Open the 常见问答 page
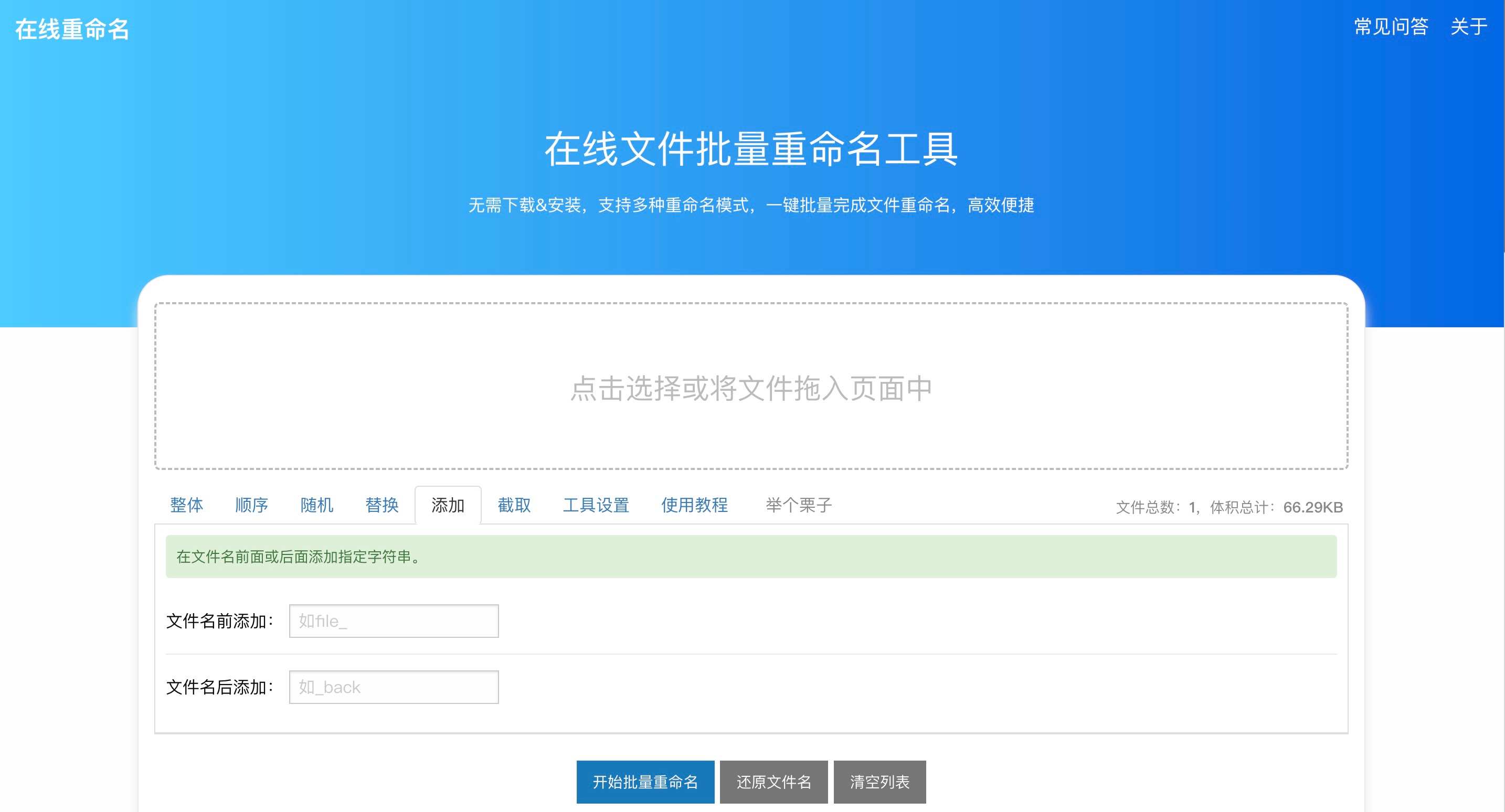Image resolution: width=1505 pixels, height=812 pixels. [1391, 27]
